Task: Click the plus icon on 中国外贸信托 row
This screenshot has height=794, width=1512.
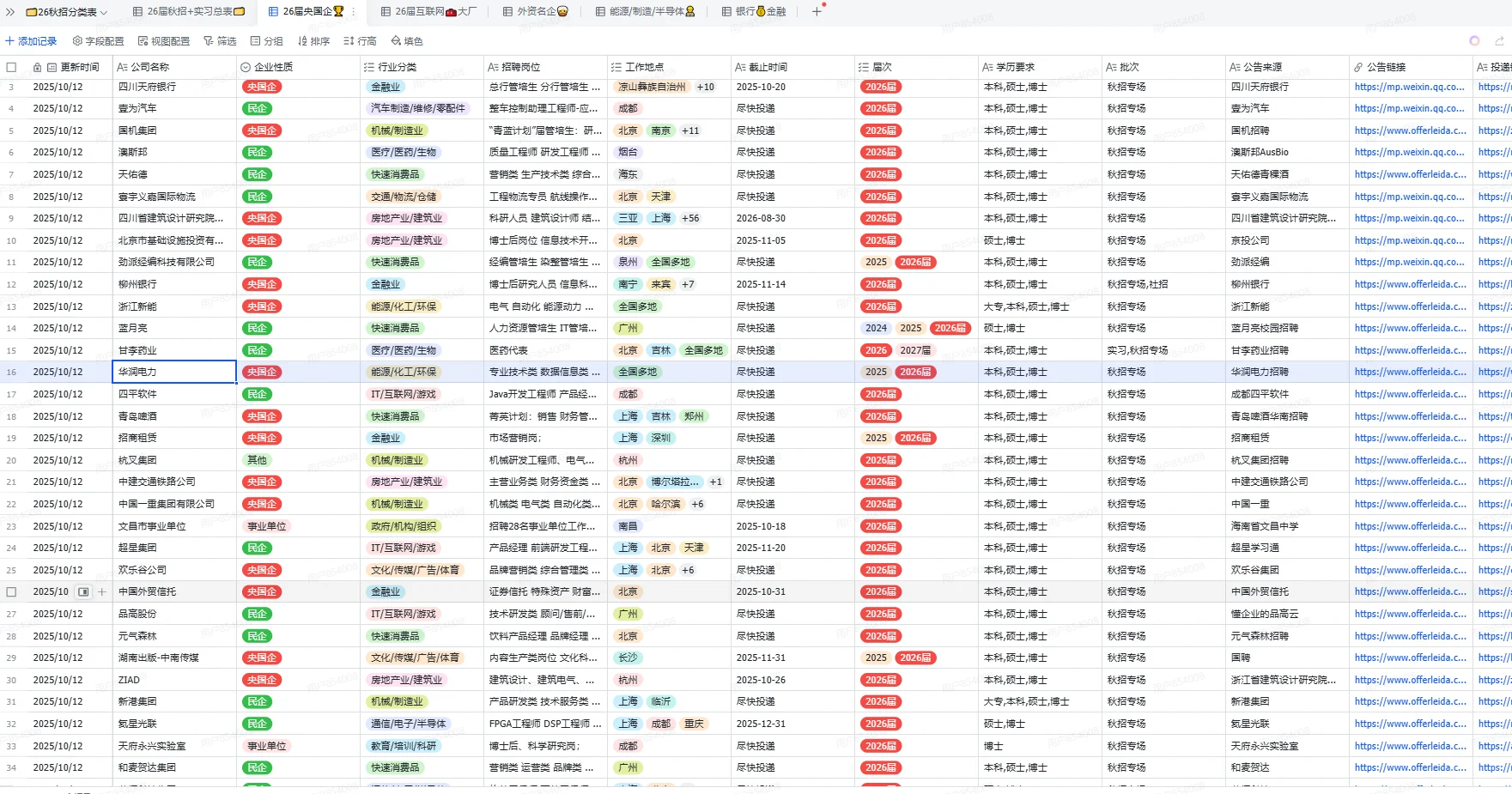Action: (x=102, y=592)
